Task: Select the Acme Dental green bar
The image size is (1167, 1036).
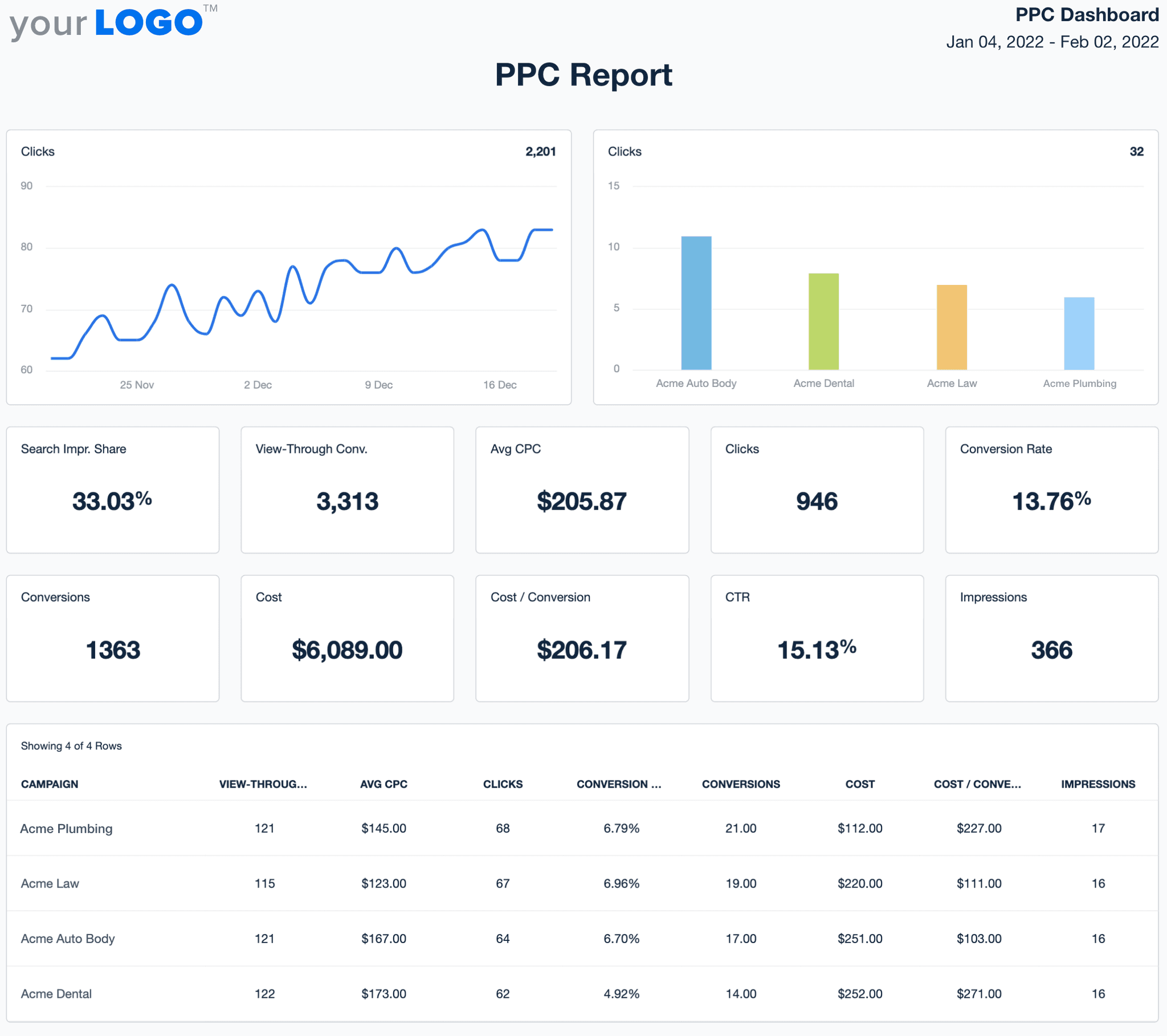Action: click(824, 320)
